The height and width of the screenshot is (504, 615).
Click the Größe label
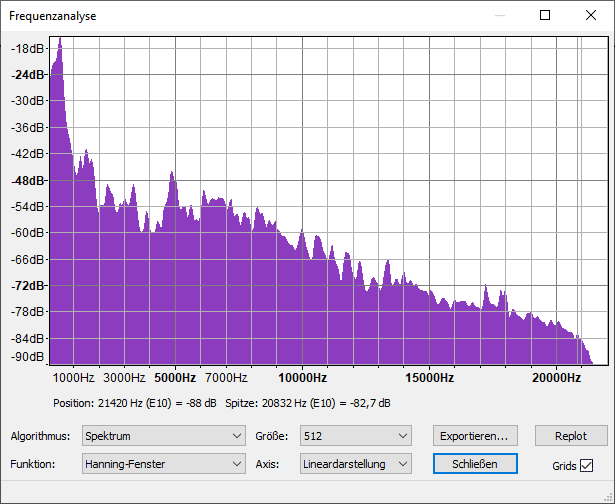pos(271,436)
